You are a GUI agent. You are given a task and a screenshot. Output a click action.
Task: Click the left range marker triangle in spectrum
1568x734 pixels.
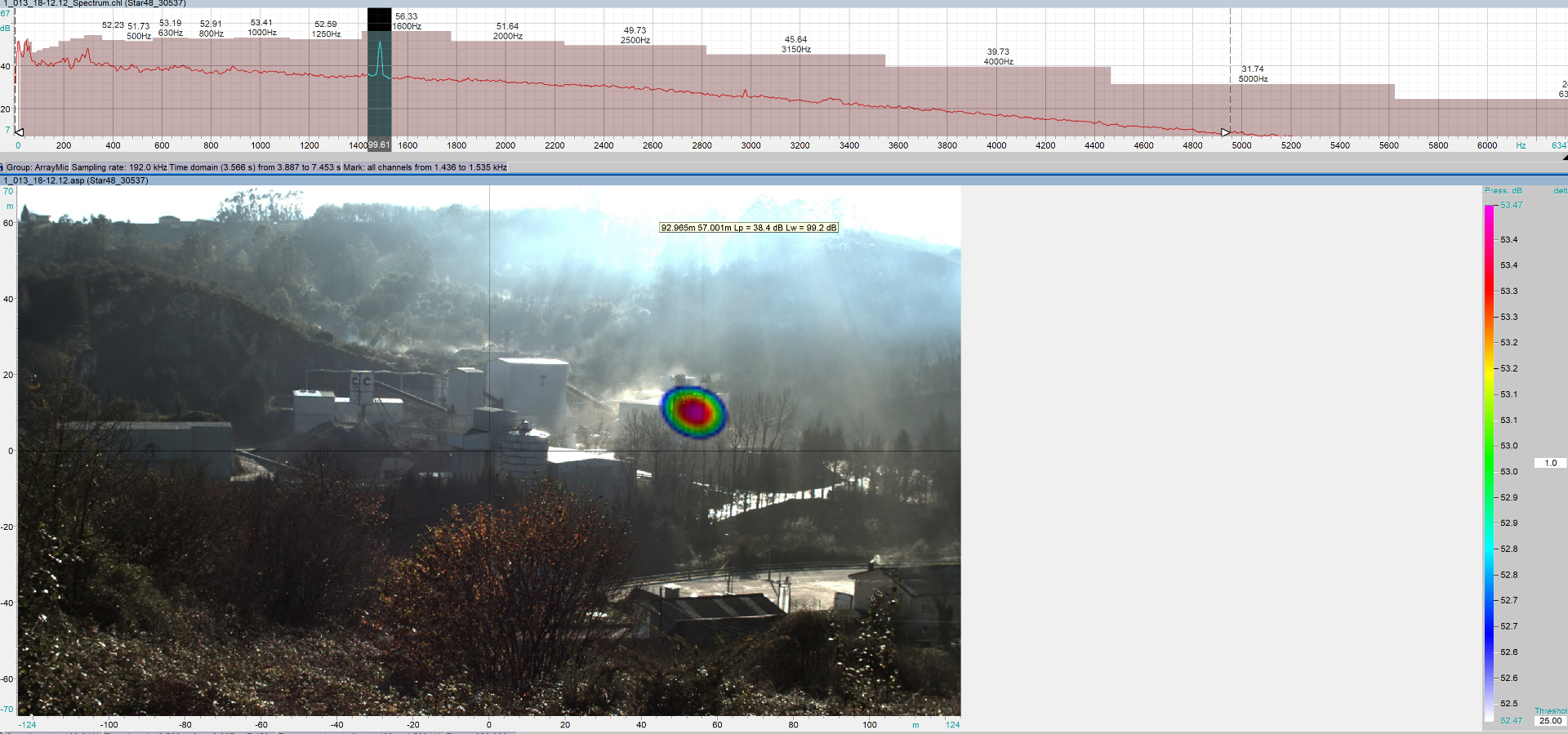[20, 131]
